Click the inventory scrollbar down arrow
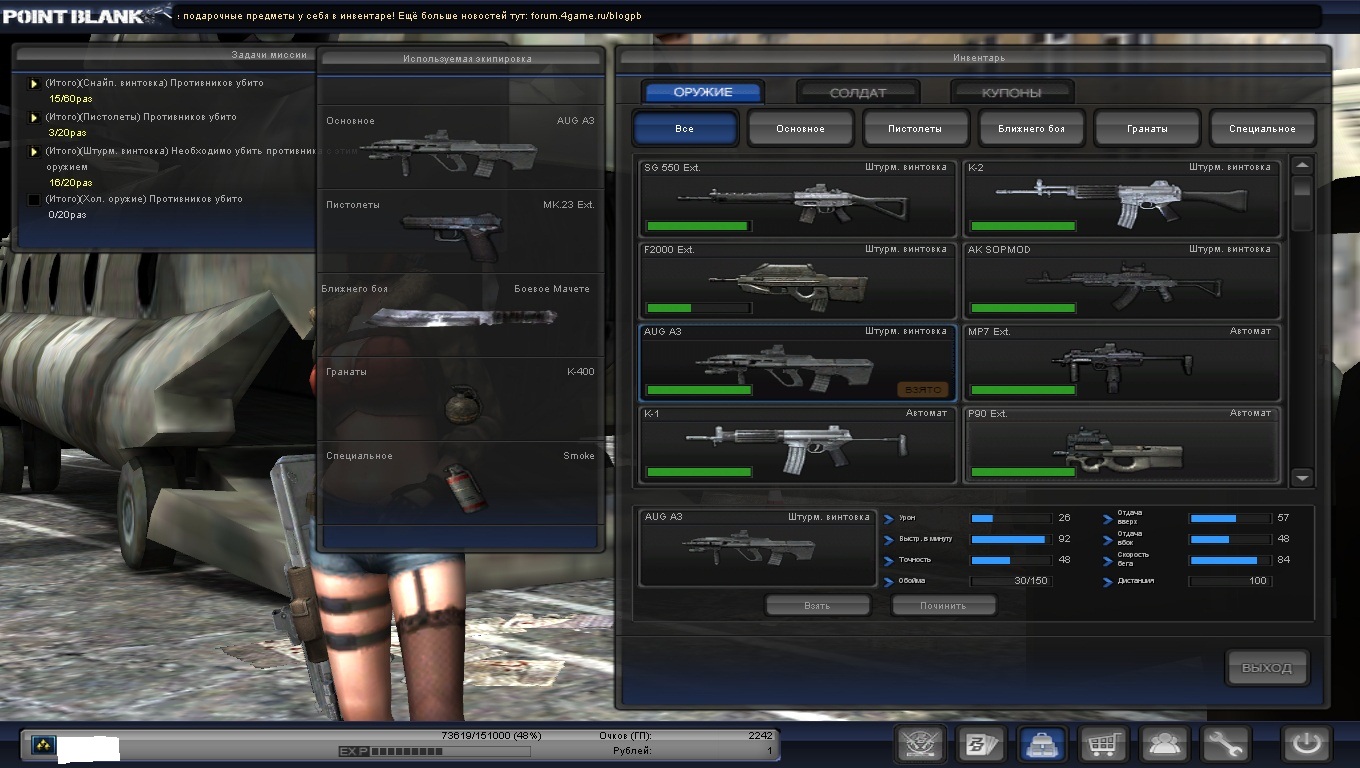Screen dimensions: 1360x768 point(1302,478)
